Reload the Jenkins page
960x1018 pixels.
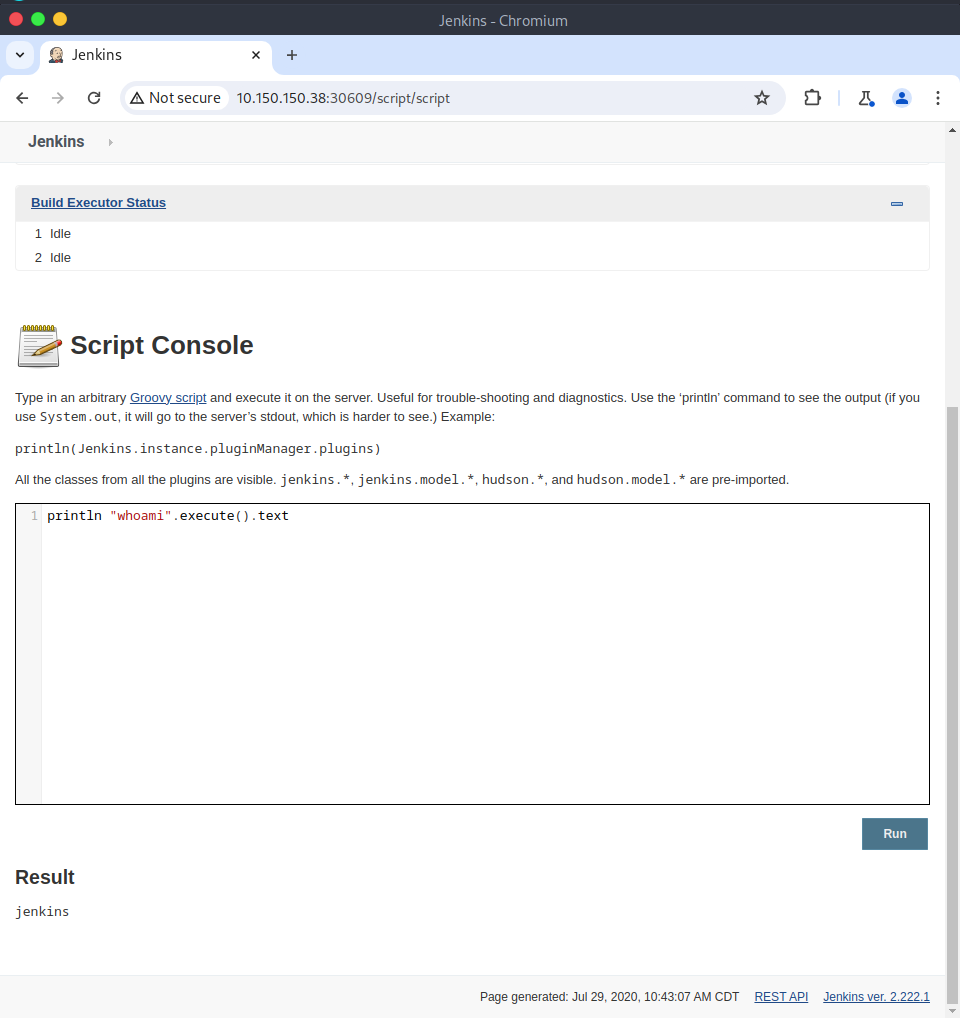click(94, 98)
